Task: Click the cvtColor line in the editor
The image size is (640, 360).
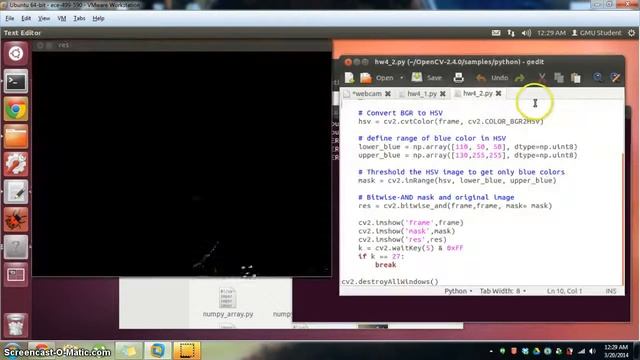Action: click(451, 121)
